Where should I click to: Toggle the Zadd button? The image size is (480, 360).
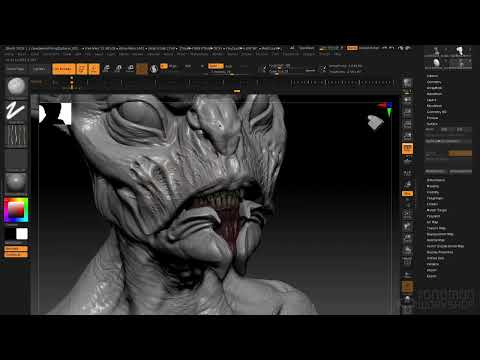[216, 66]
